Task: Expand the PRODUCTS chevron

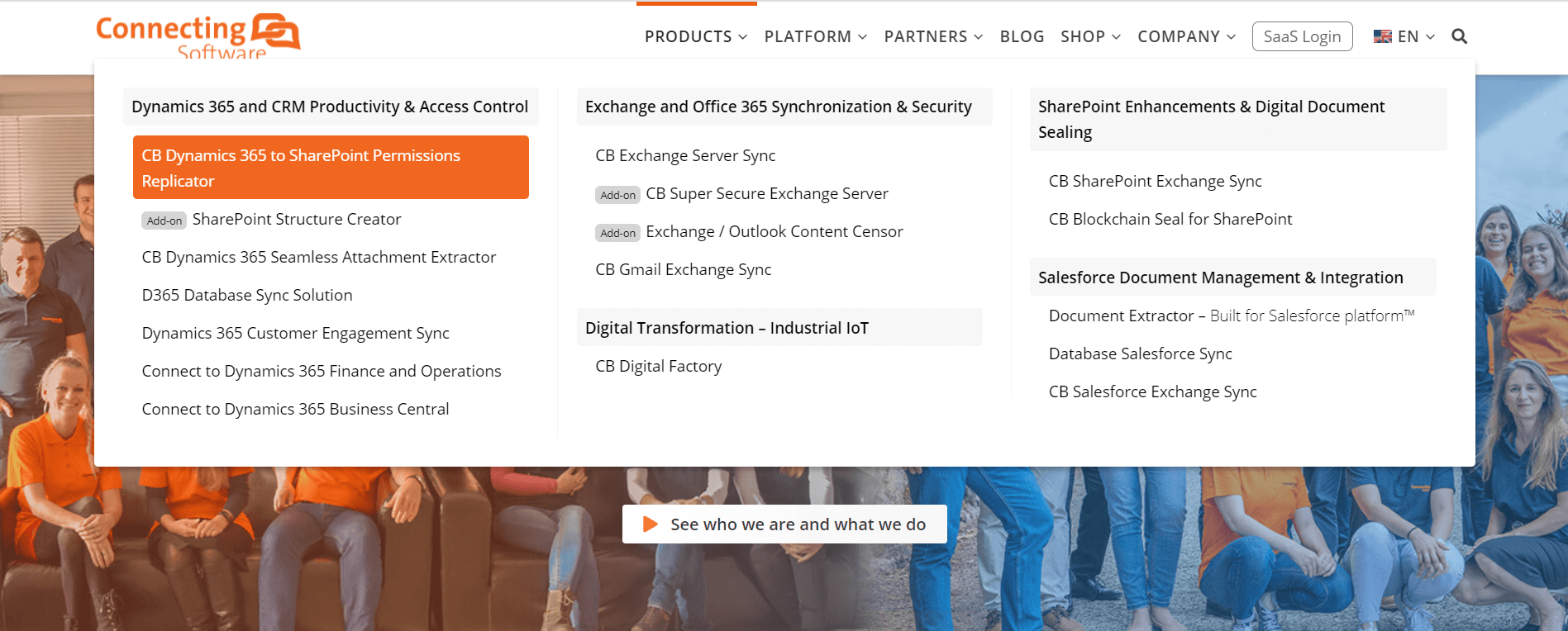Action: point(743,37)
